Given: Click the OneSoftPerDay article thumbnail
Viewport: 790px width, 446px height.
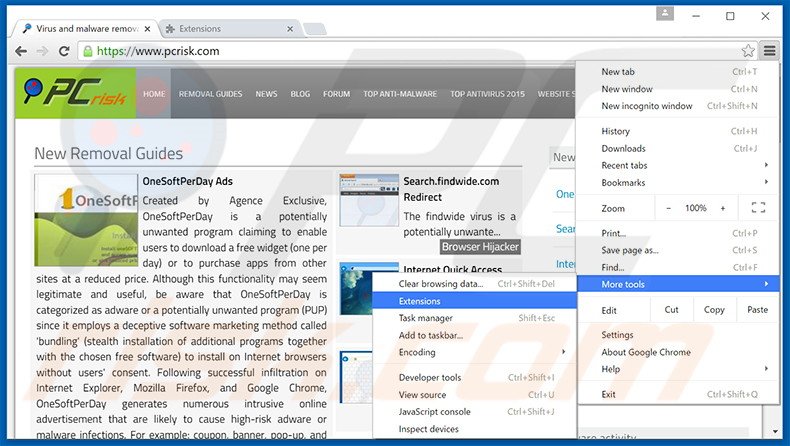Looking at the screenshot, I should pyautogui.click(x=86, y=220).
